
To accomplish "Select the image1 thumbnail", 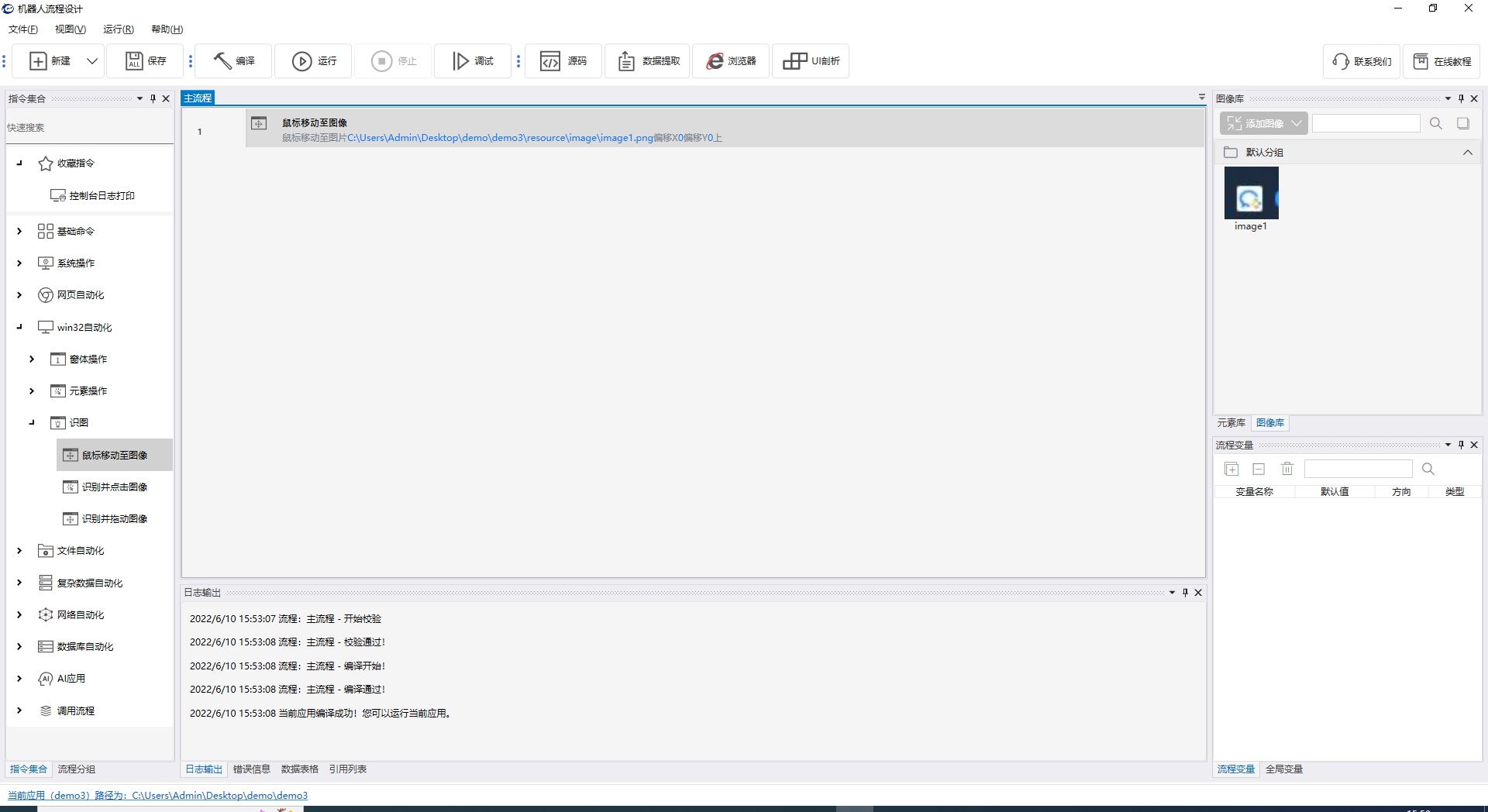I will (1251, 194).
